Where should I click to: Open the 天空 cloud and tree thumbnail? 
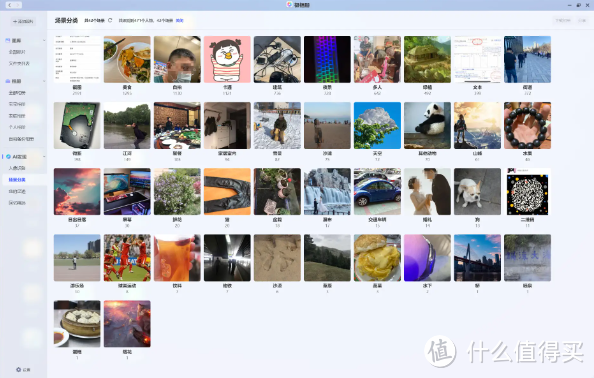[x=377, y=125]
